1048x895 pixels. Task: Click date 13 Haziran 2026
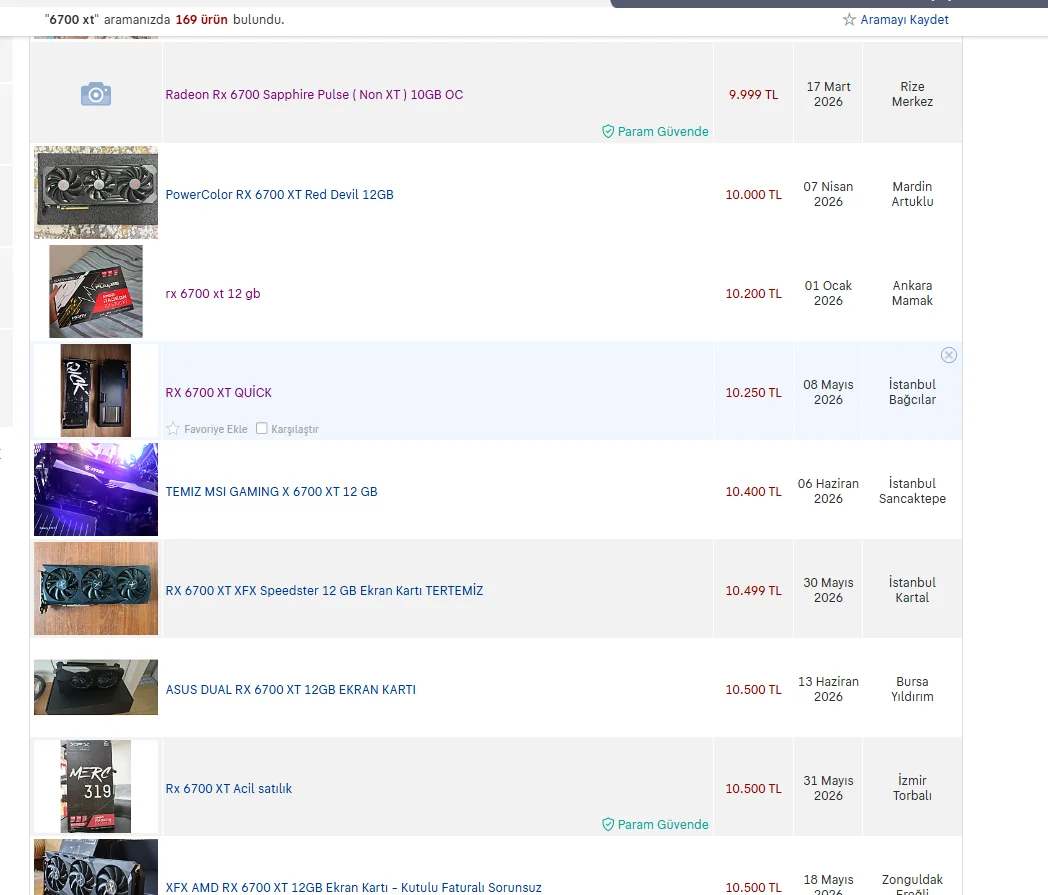pos(828,688)
